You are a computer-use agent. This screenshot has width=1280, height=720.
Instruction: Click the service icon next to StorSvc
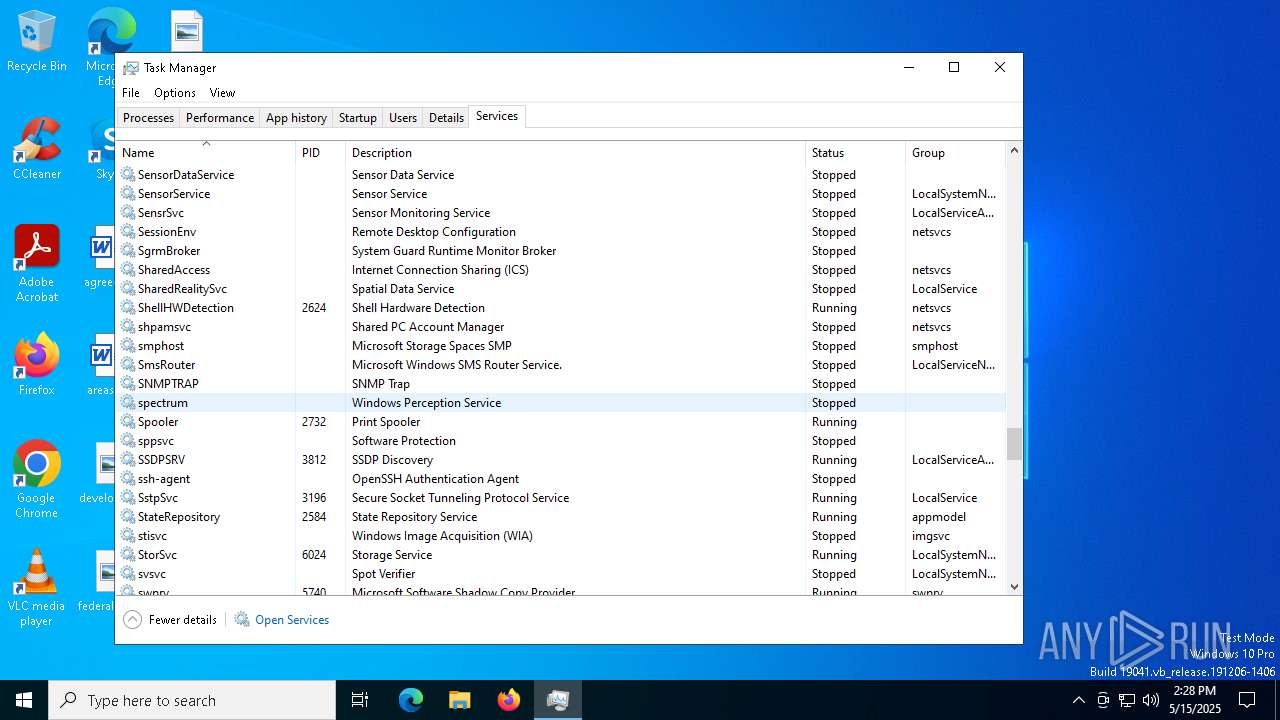[x=128, y=554]
